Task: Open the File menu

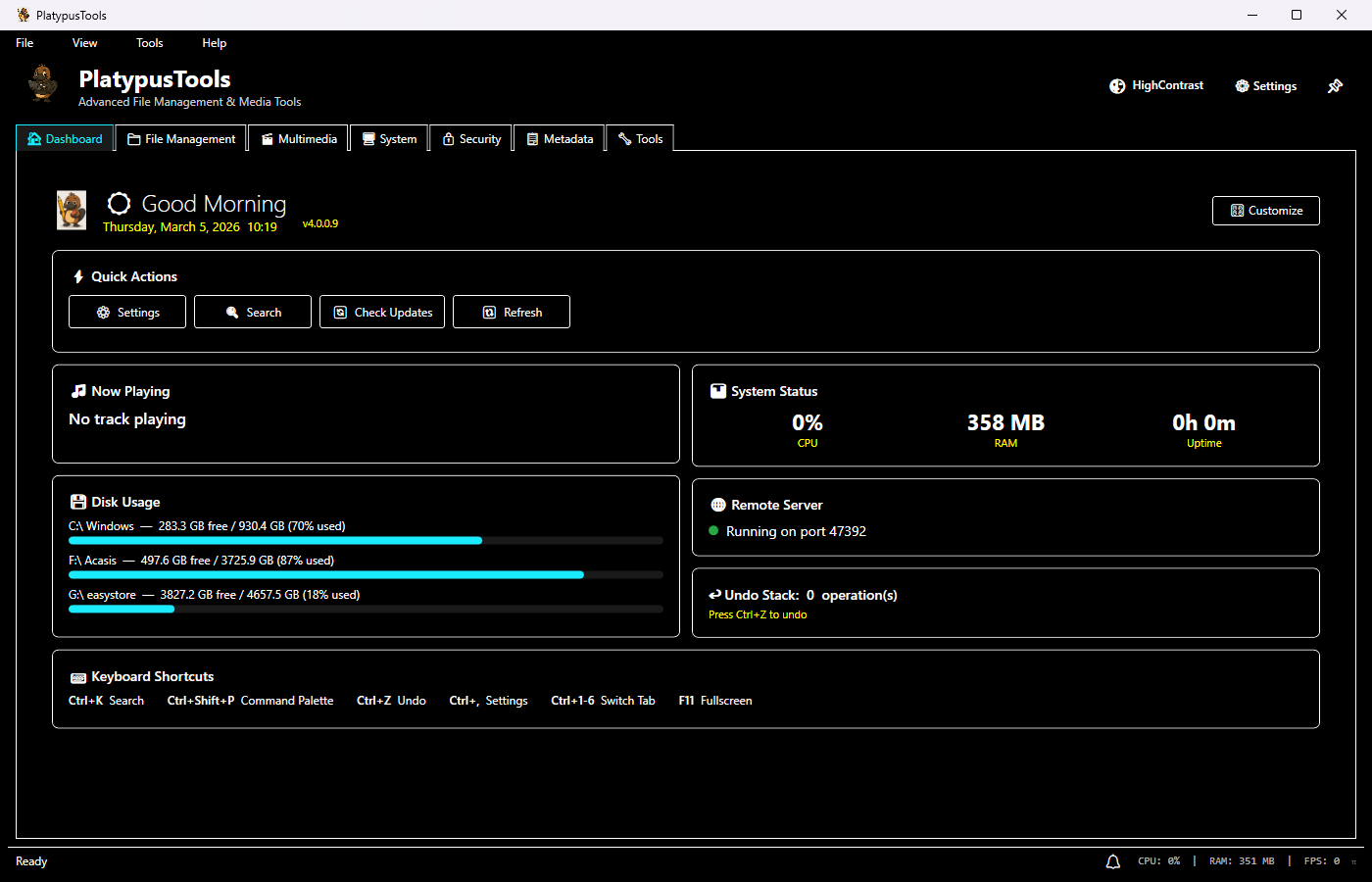Action: click(x=24, y=42)
